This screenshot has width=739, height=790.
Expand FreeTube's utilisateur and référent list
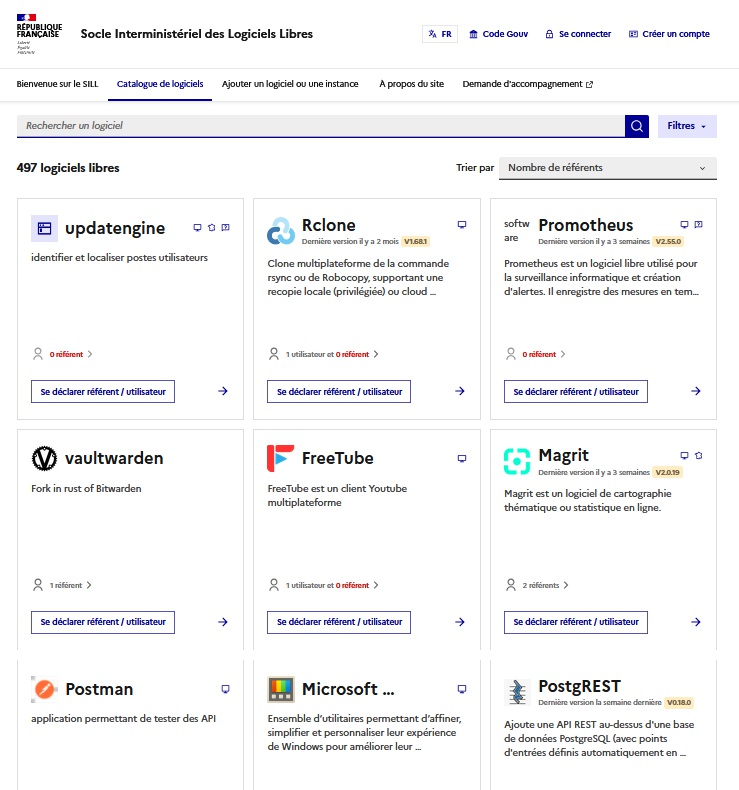click(323, 585)
